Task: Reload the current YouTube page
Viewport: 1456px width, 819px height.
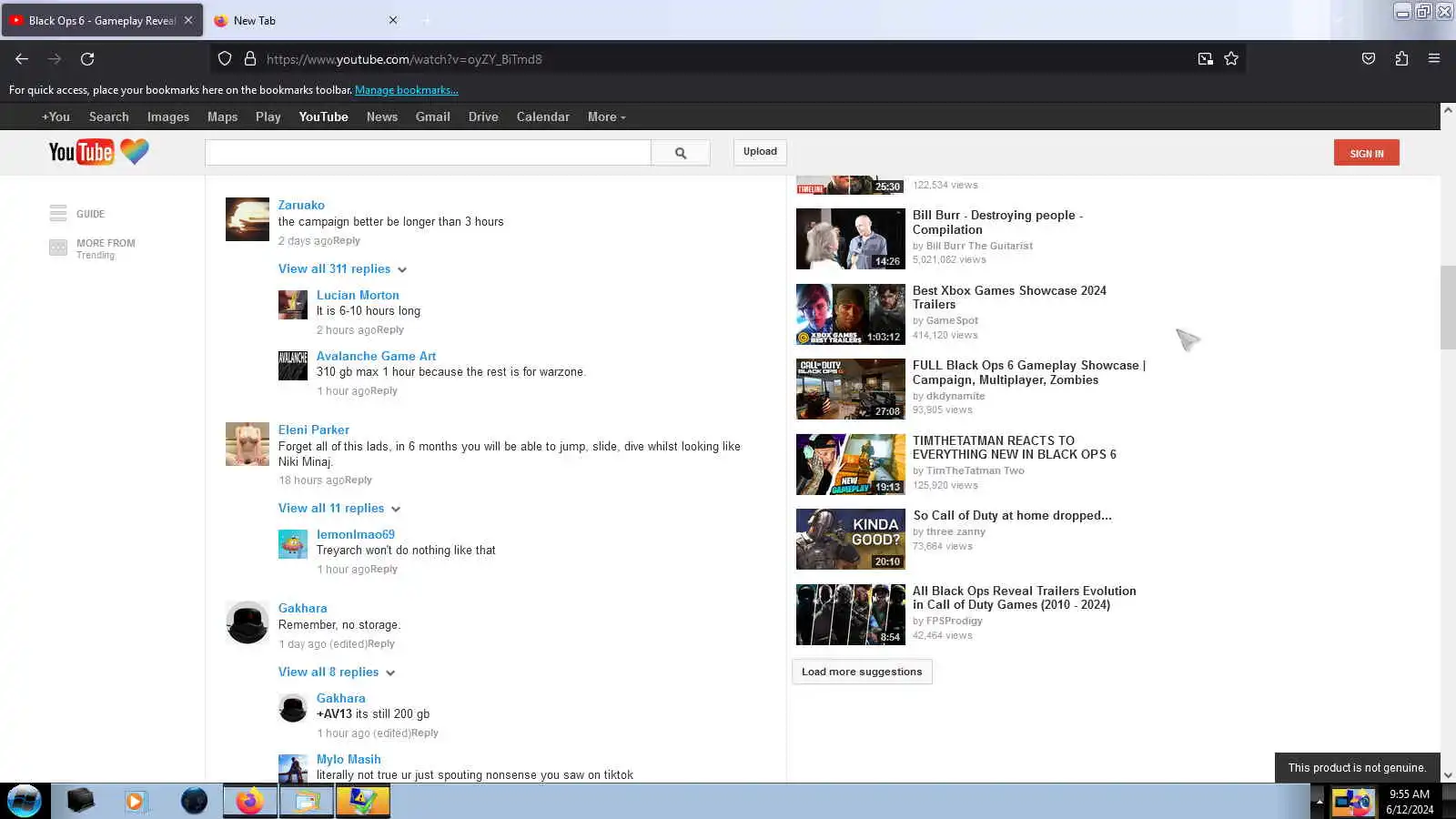Action: click(87, 59)
